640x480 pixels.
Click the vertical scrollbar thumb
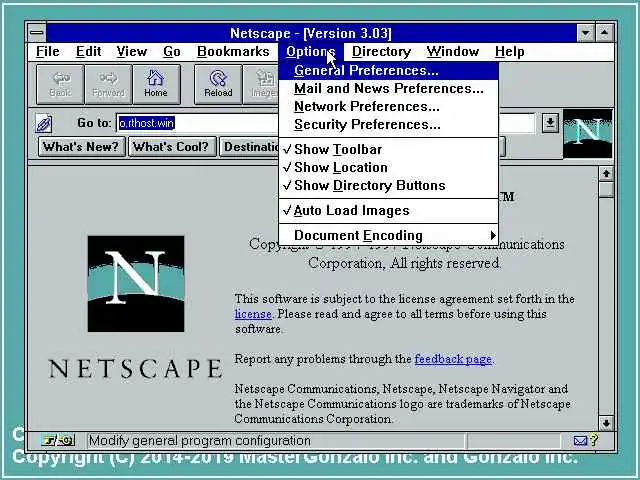(606, 190)
